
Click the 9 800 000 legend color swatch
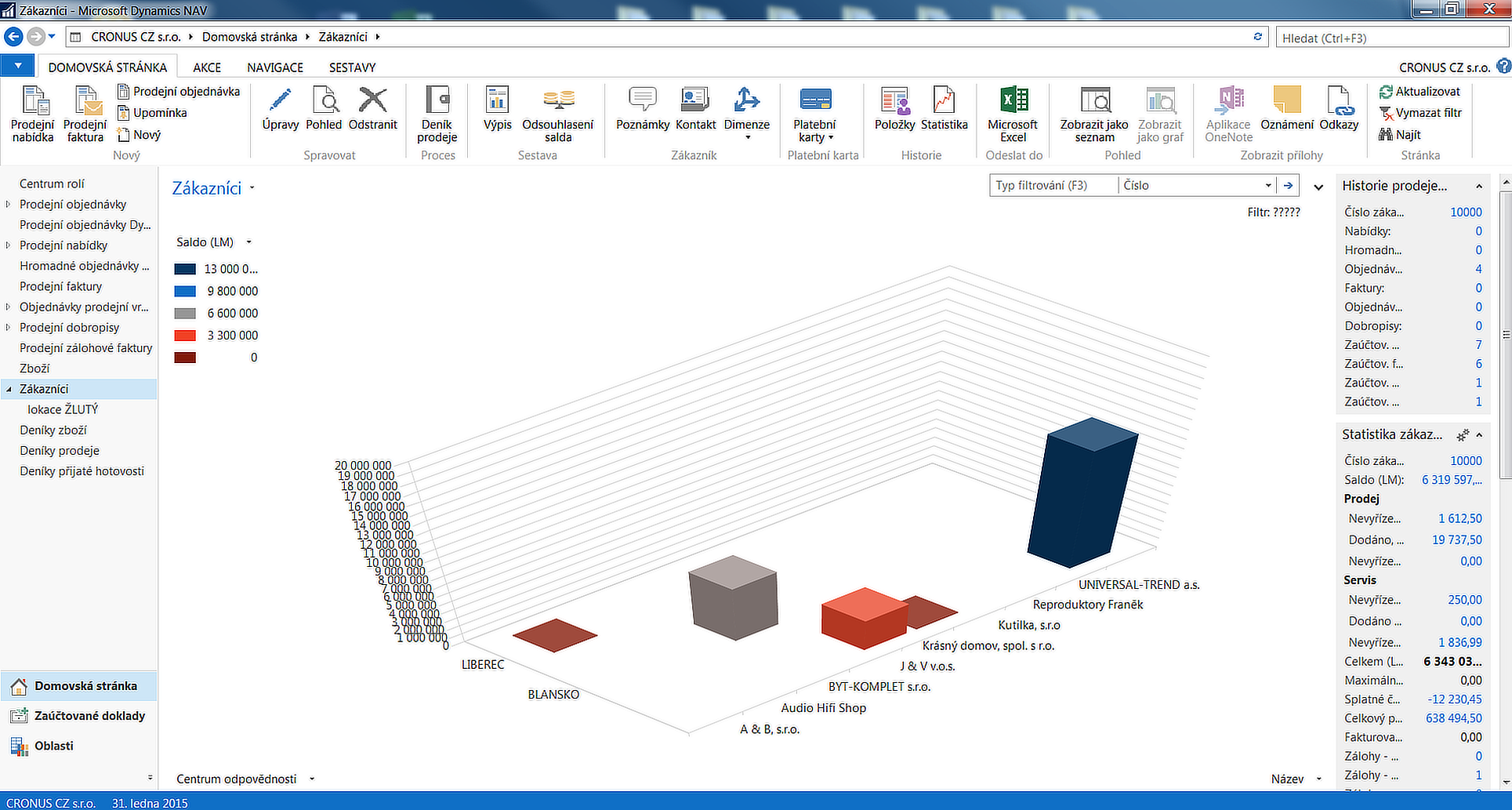(x=185, y=291)
